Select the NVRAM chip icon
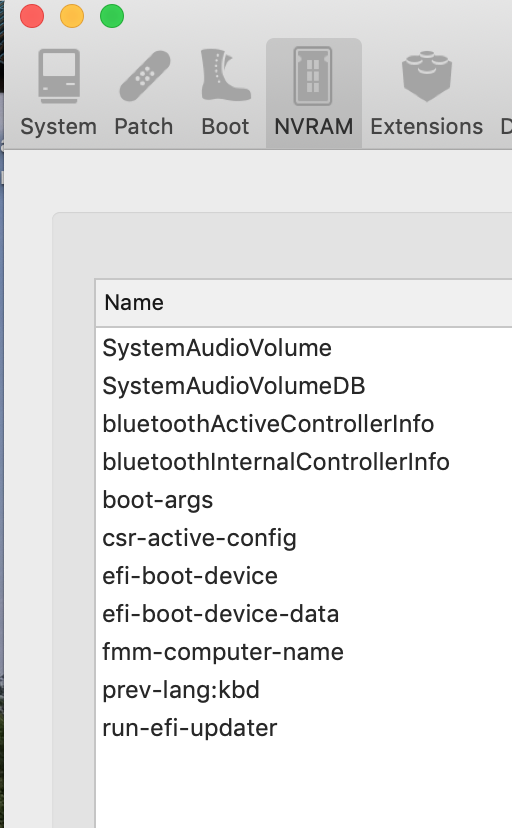The image size is (512, 828). tap(314, 76)
